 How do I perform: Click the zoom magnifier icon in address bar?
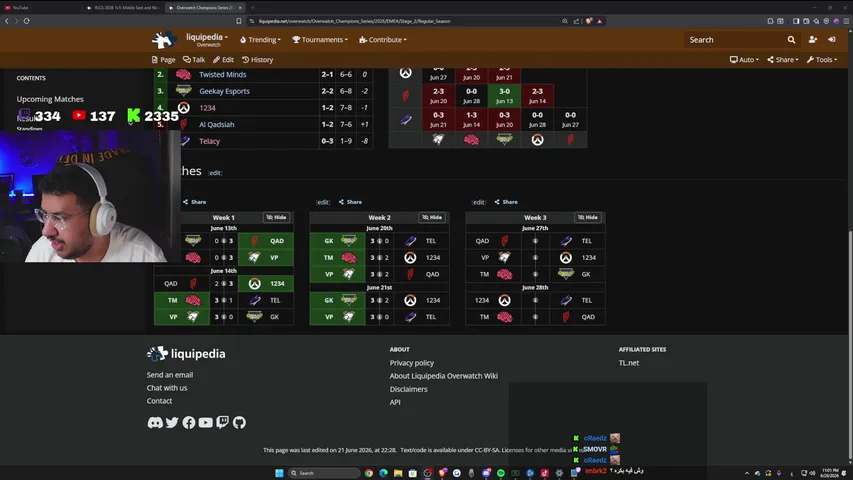coord(565,21)
